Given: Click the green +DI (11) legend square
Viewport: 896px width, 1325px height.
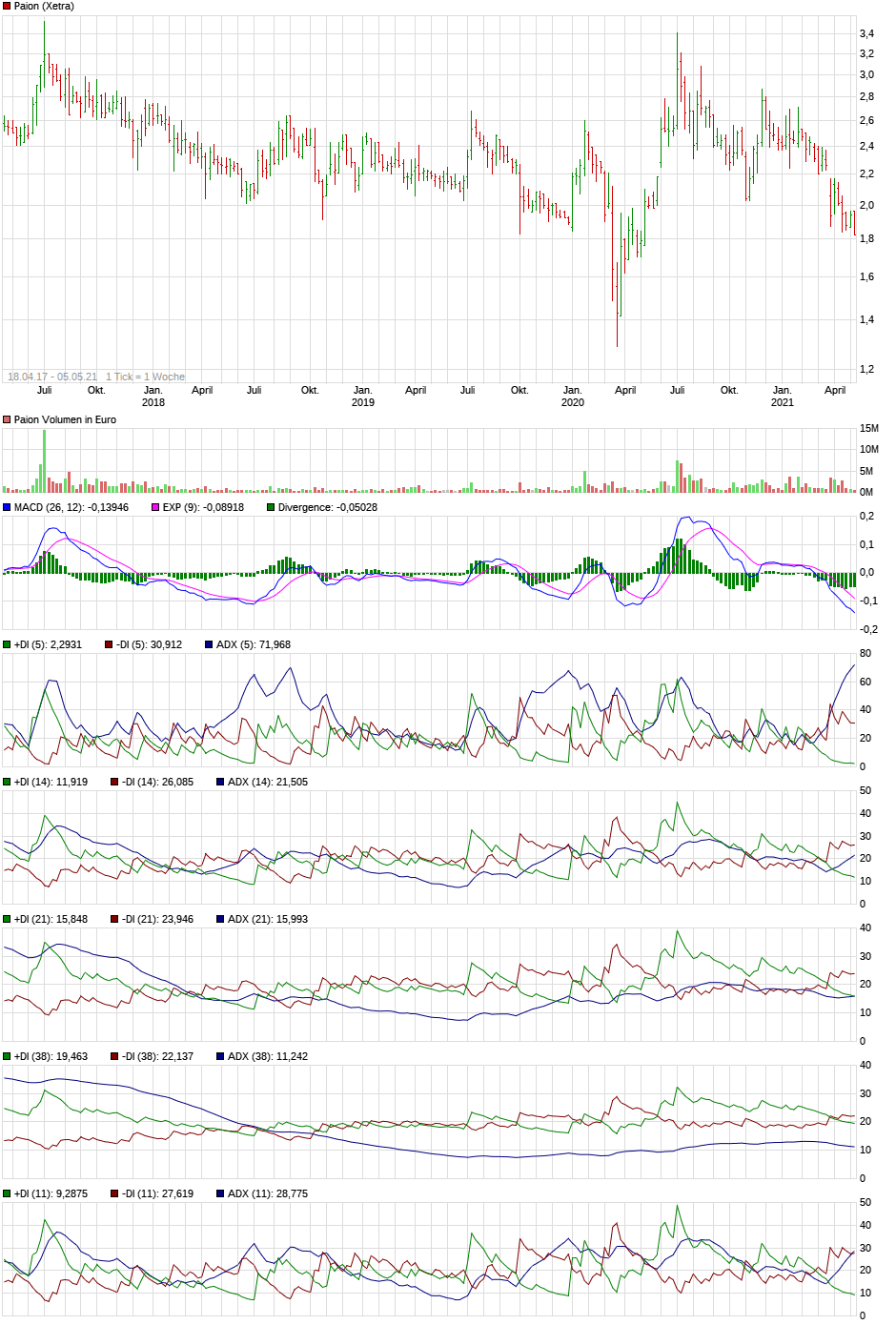Looking at the screenshot, I should click(7, 1194).
